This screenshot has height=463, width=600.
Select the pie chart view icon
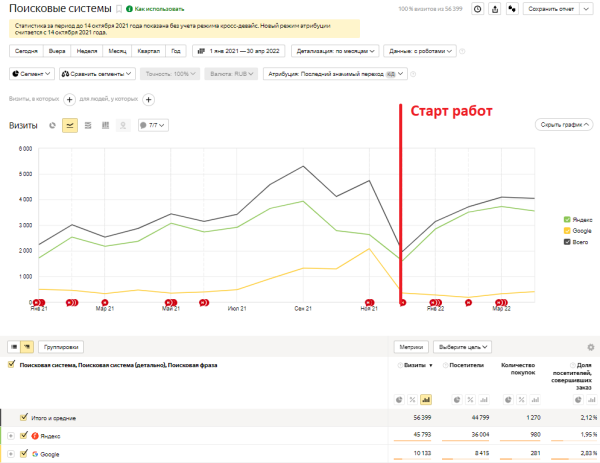(53, 125)
